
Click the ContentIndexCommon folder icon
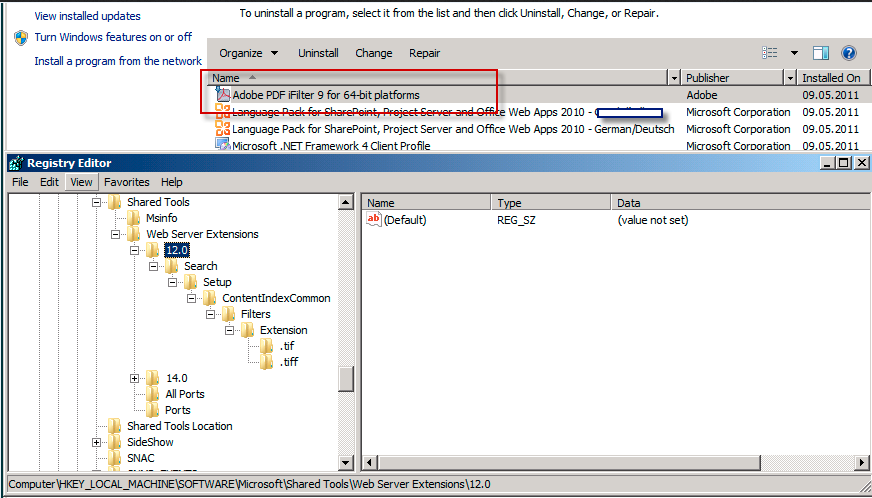(x=209, y=298)
